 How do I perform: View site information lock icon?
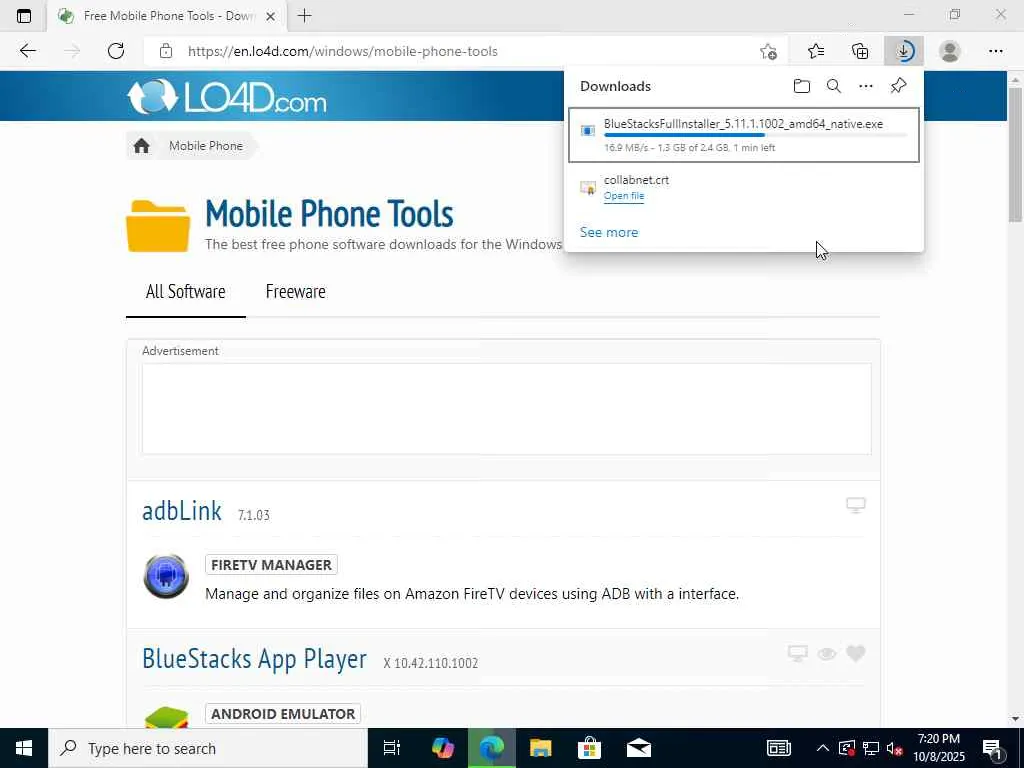[x=166, y=51]
